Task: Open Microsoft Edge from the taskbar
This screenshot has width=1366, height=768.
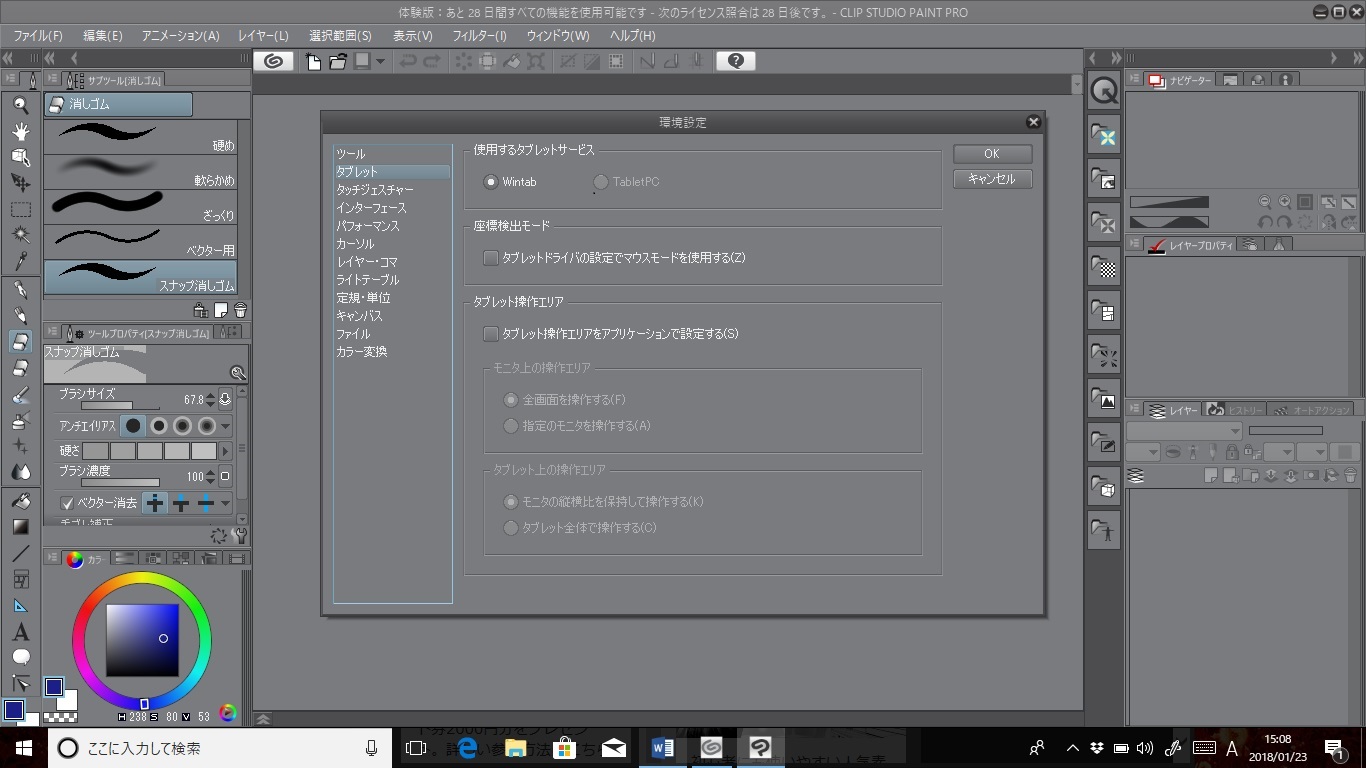Action: (x=466, y=748)
